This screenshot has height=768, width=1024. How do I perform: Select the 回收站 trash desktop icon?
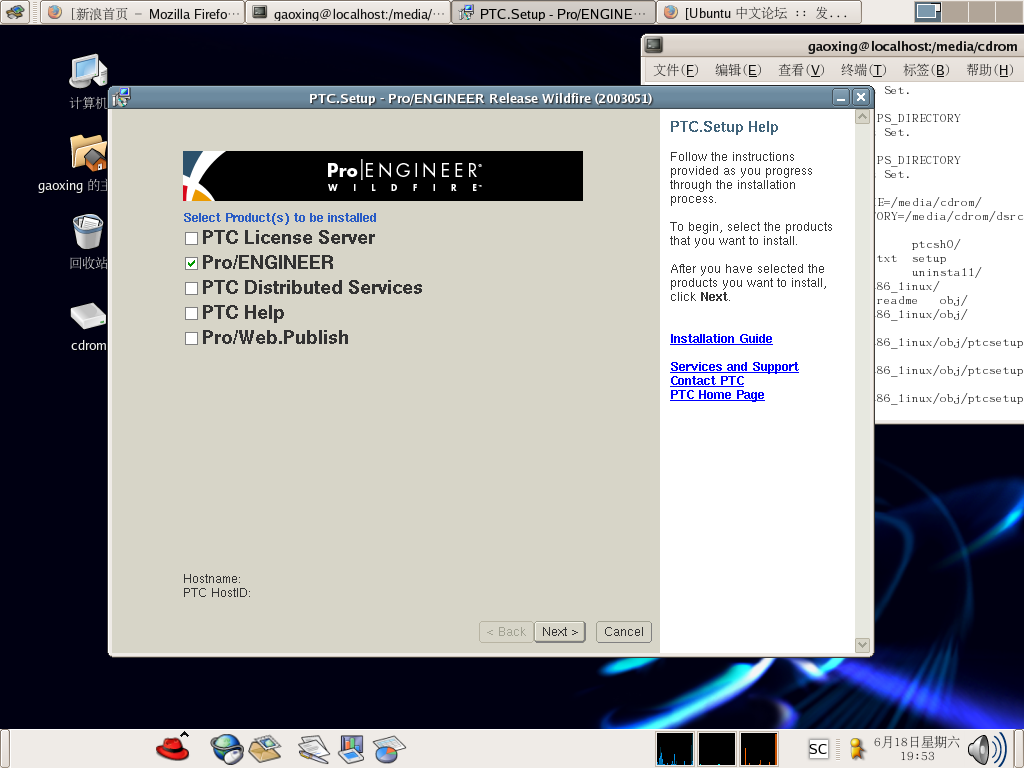[x=88, y=242]
